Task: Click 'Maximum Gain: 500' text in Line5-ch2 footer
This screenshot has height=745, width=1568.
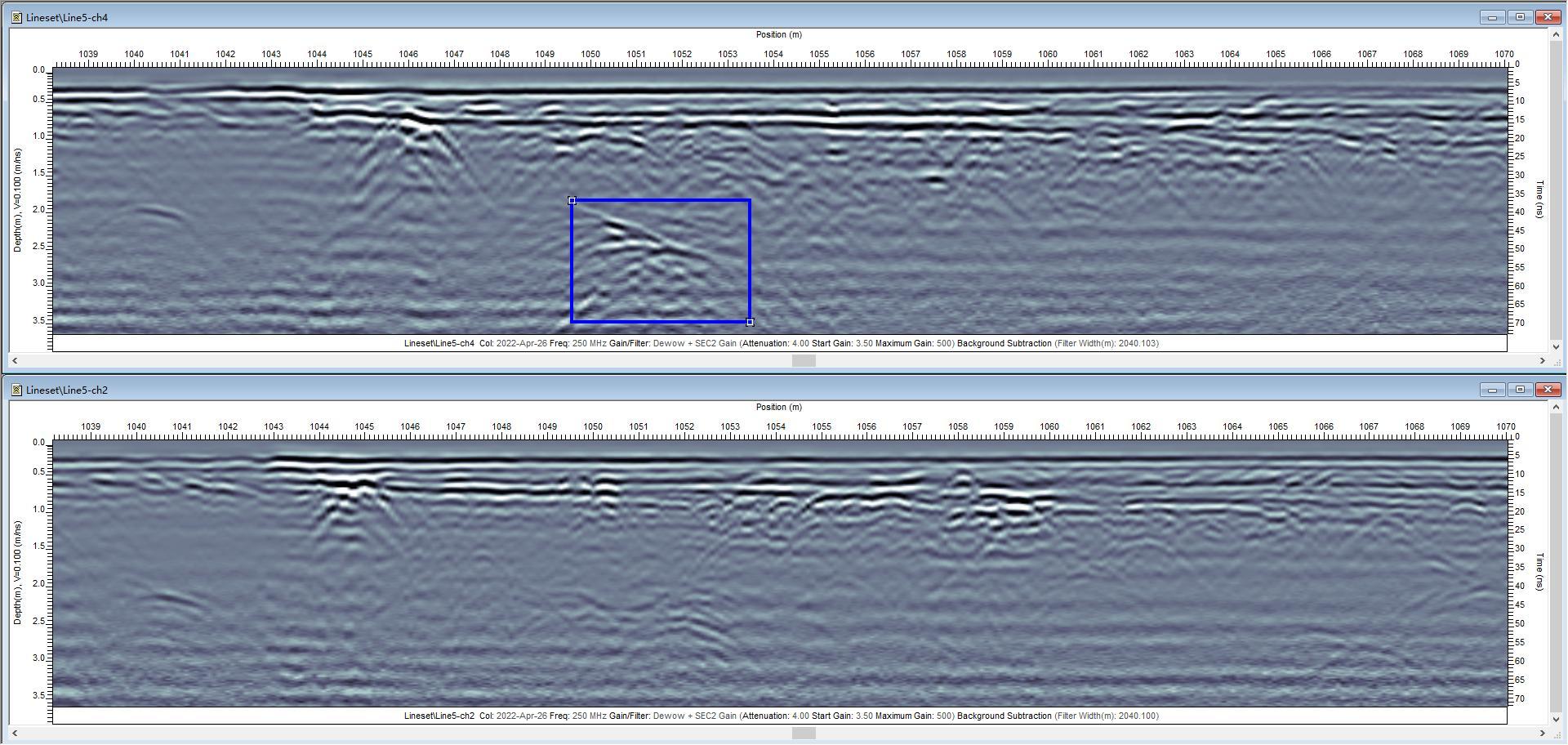Action: tap(914, 716)
